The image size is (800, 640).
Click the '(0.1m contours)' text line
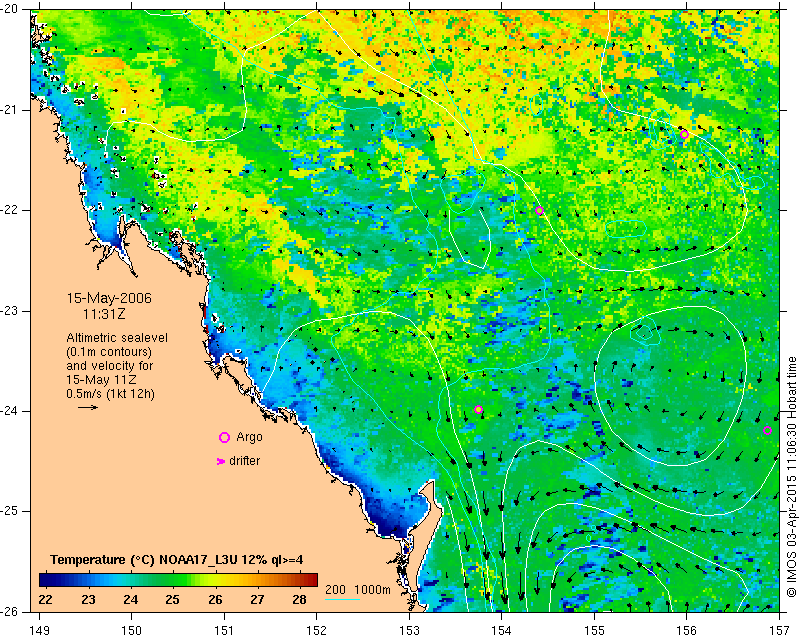[x=109, y=352]
